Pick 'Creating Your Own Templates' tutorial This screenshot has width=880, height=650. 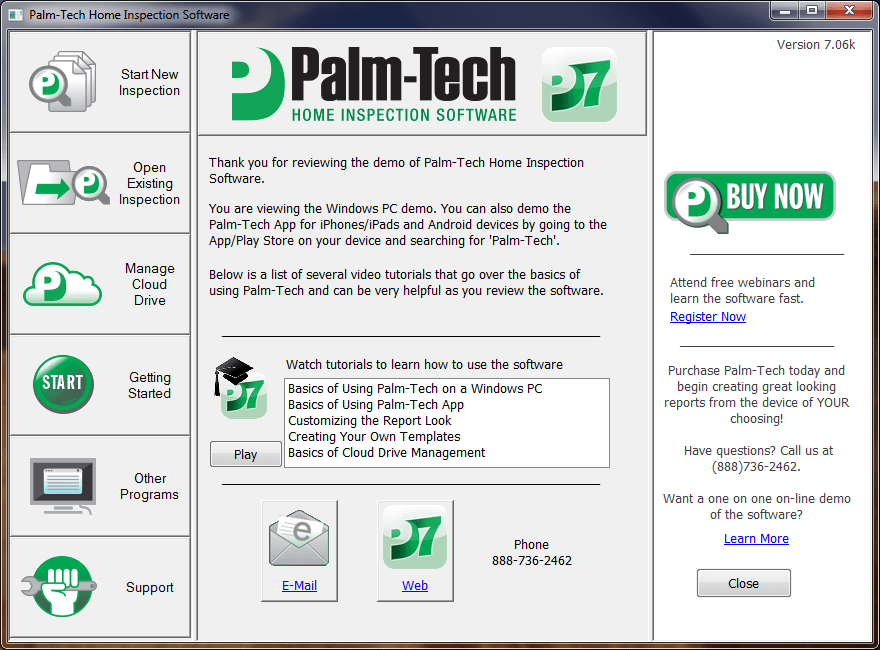374,437
